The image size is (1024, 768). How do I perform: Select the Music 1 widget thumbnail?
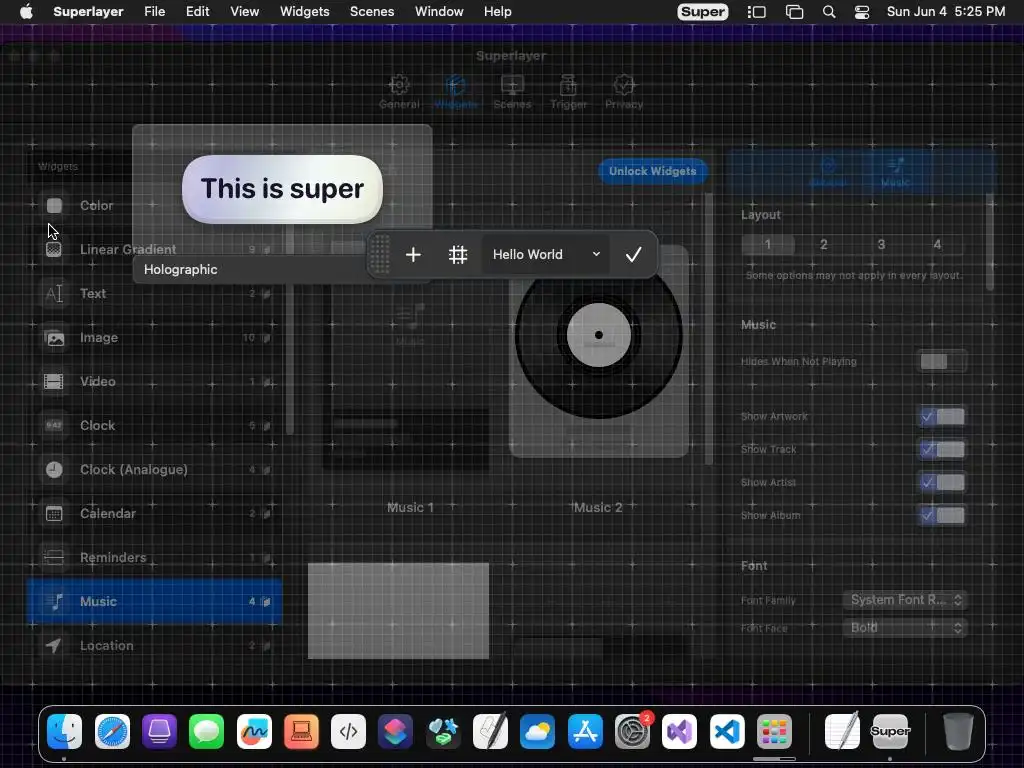pyautogui.click(x=406, y=366)
